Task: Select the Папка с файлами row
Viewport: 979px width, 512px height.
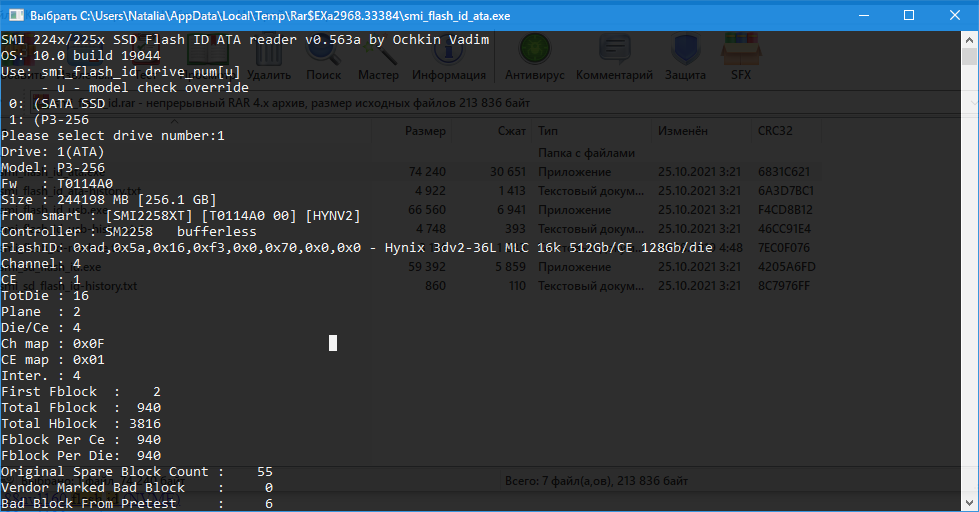Action: tap(586, 153)
